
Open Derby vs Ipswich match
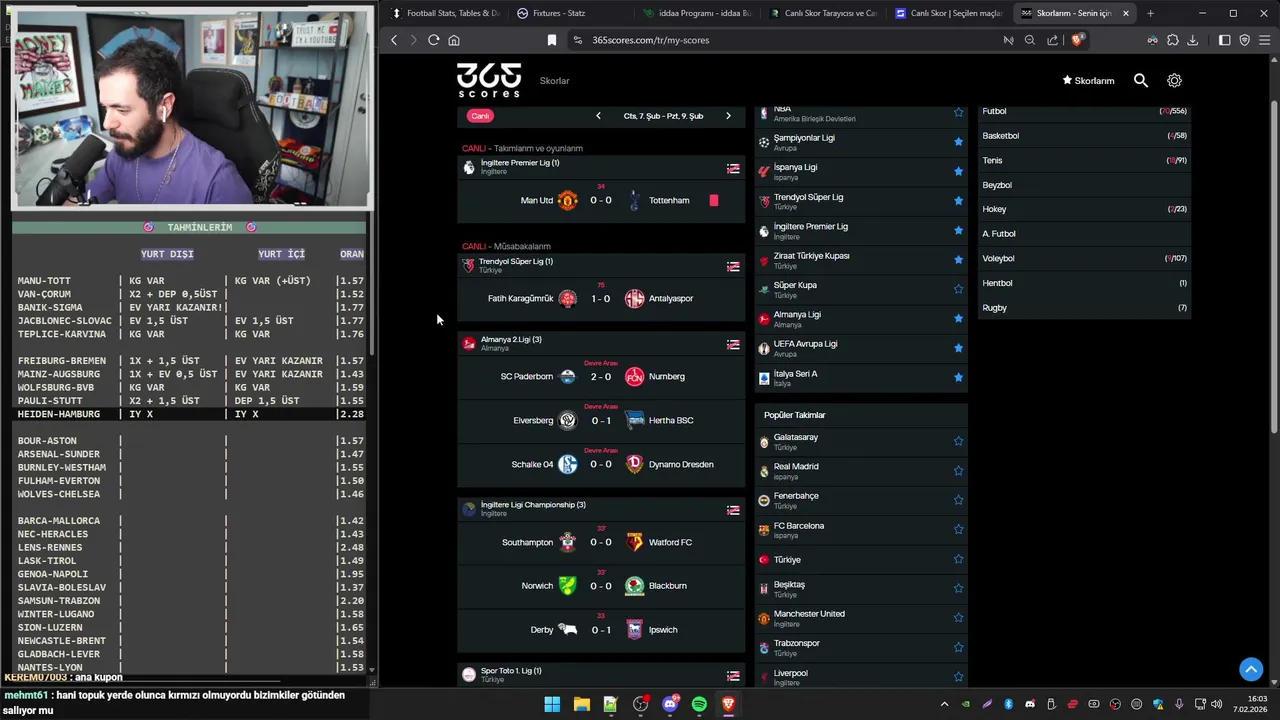coord(601,629)
